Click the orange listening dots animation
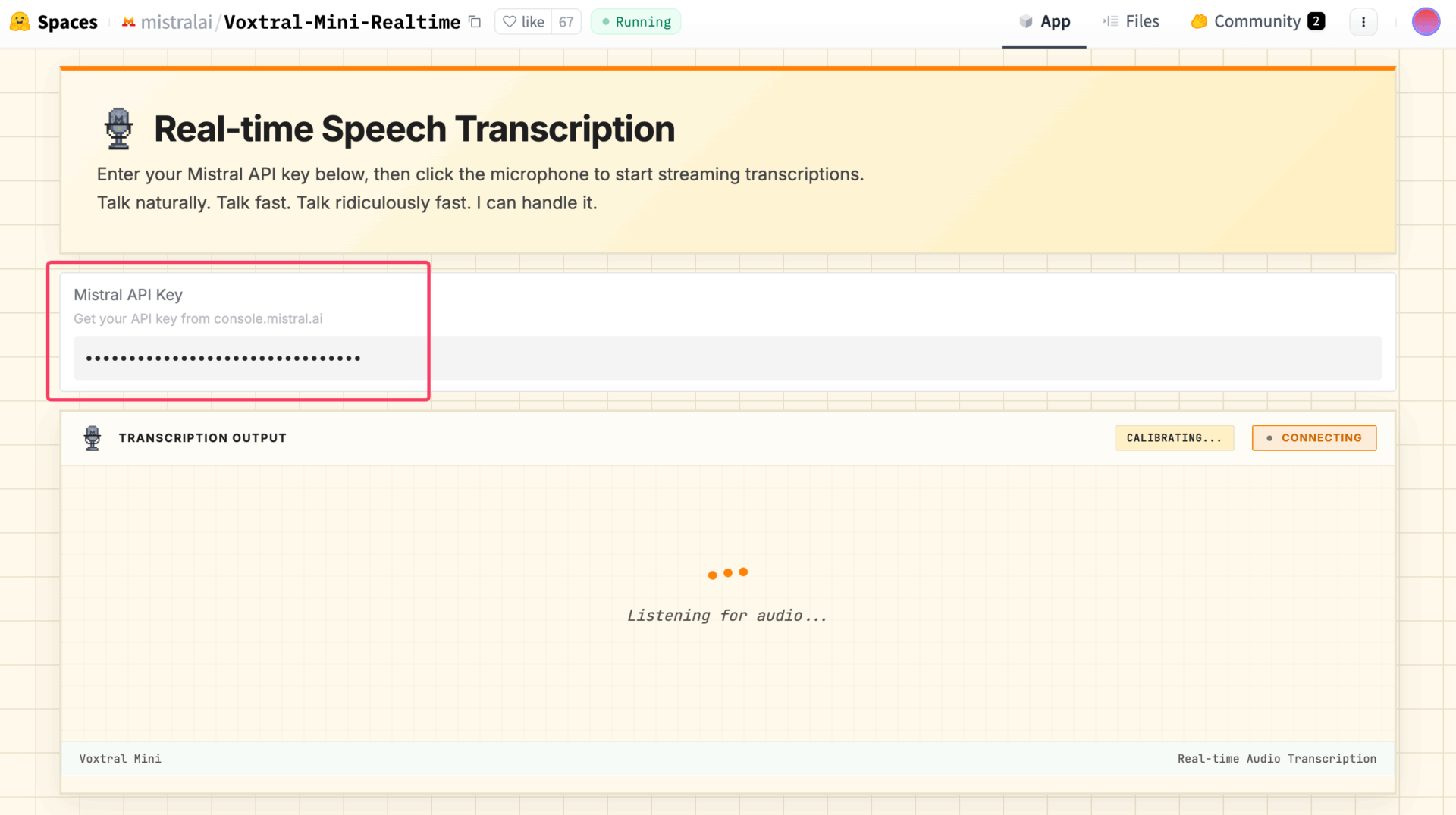The image size is (1456, 815). click(x=727, y=573)
